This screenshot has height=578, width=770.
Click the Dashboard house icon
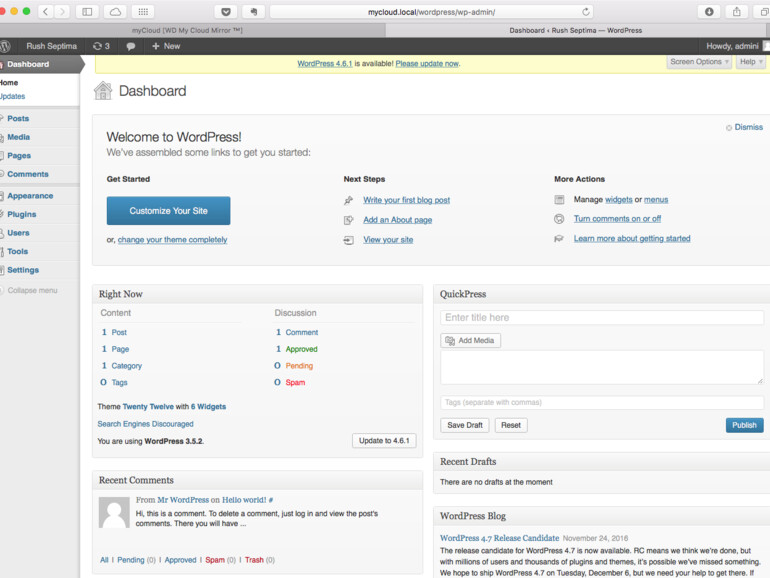click(x=103, y=91)
